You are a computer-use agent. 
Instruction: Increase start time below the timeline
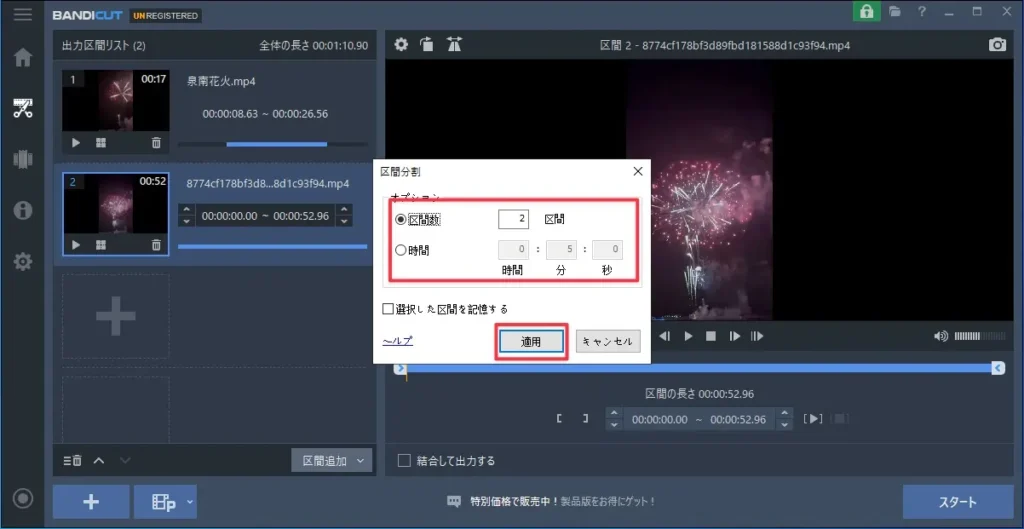tap(613, 413)
